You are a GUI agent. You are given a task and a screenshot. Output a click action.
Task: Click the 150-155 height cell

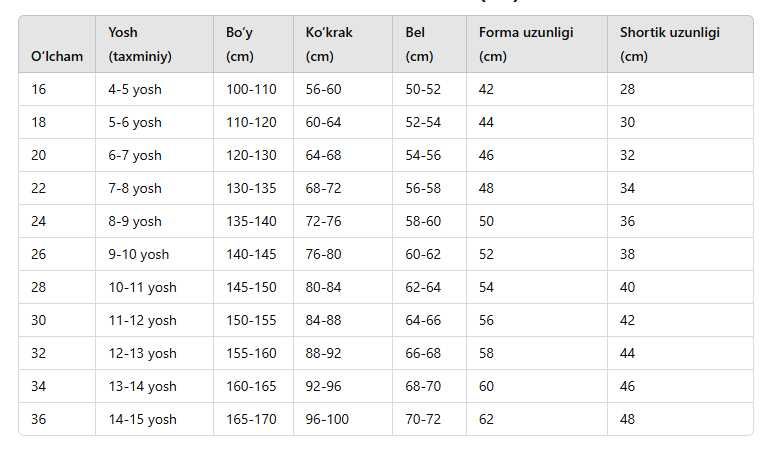tap(251, 320)
